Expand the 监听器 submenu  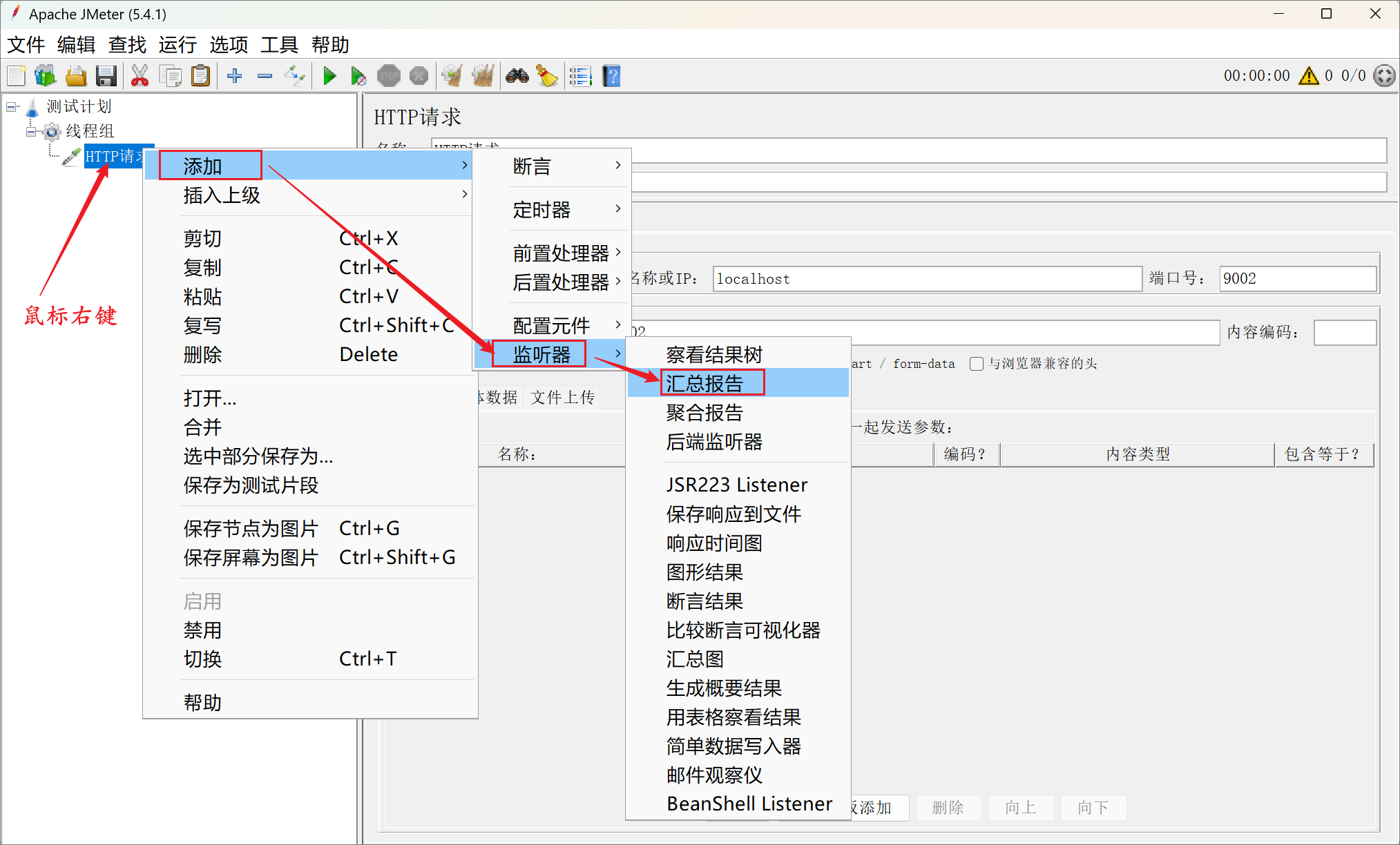click(551, 354)
